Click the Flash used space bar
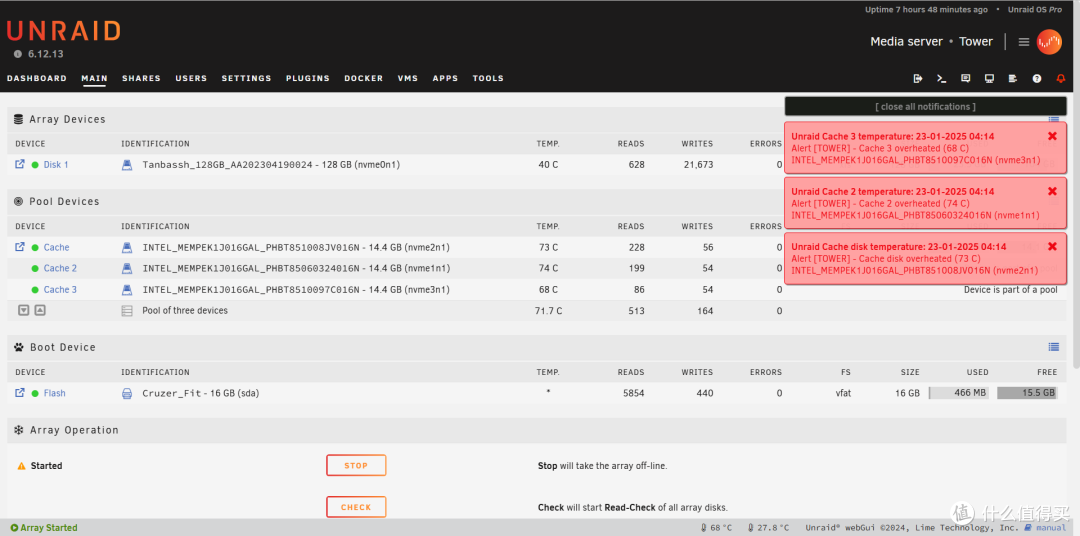This screenshot has width=1080, height=536. coord(958,393)
